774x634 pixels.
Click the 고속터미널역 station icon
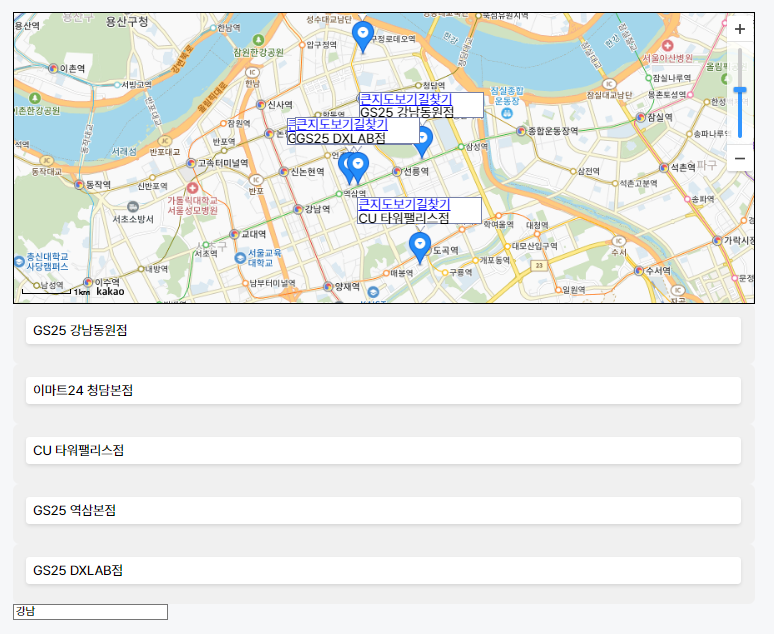pos(191,162)
